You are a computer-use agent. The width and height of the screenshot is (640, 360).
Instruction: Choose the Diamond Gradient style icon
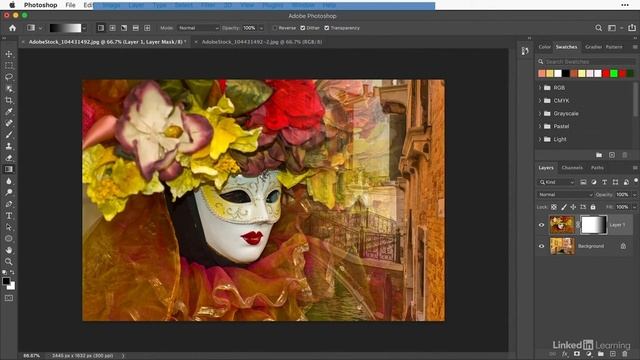tap(147, 28)
